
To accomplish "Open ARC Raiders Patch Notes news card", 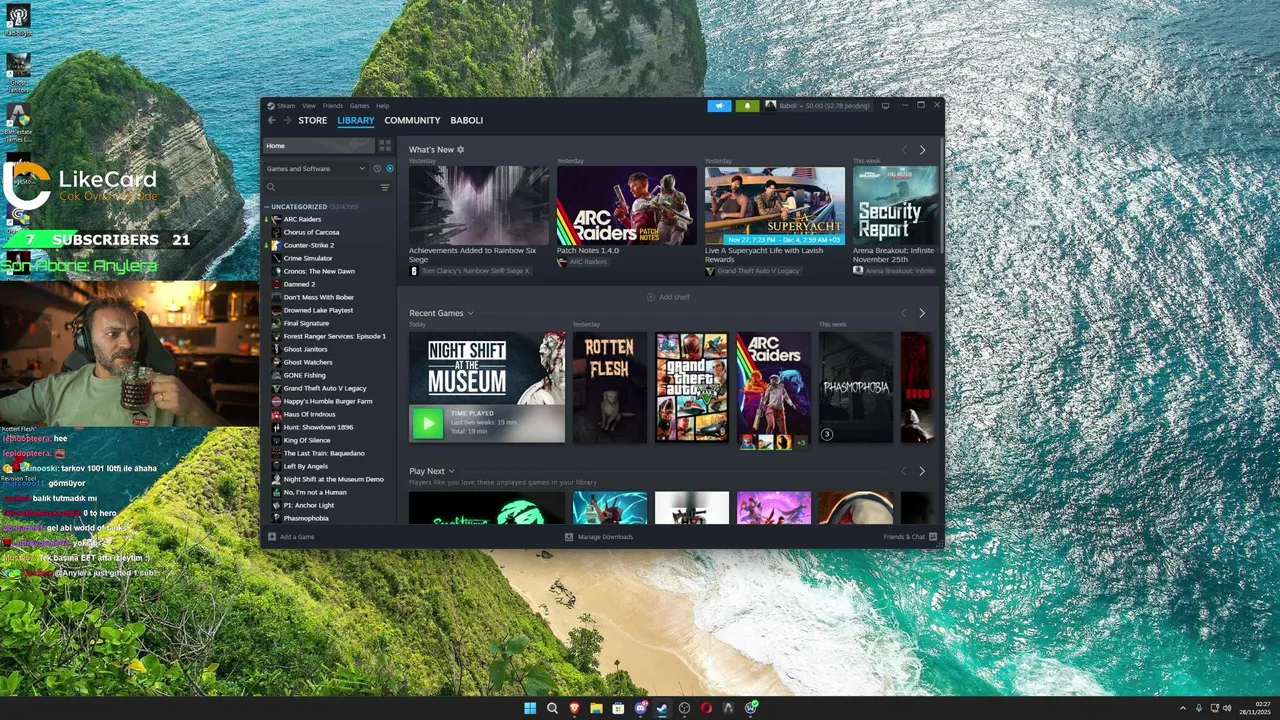I will point(627,205).
